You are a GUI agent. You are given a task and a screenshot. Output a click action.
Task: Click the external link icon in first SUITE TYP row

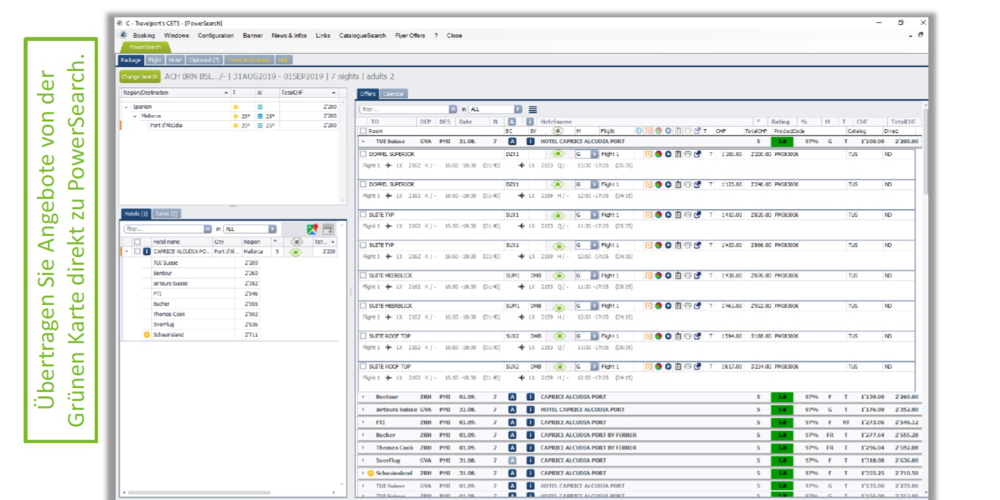point(697,215)
